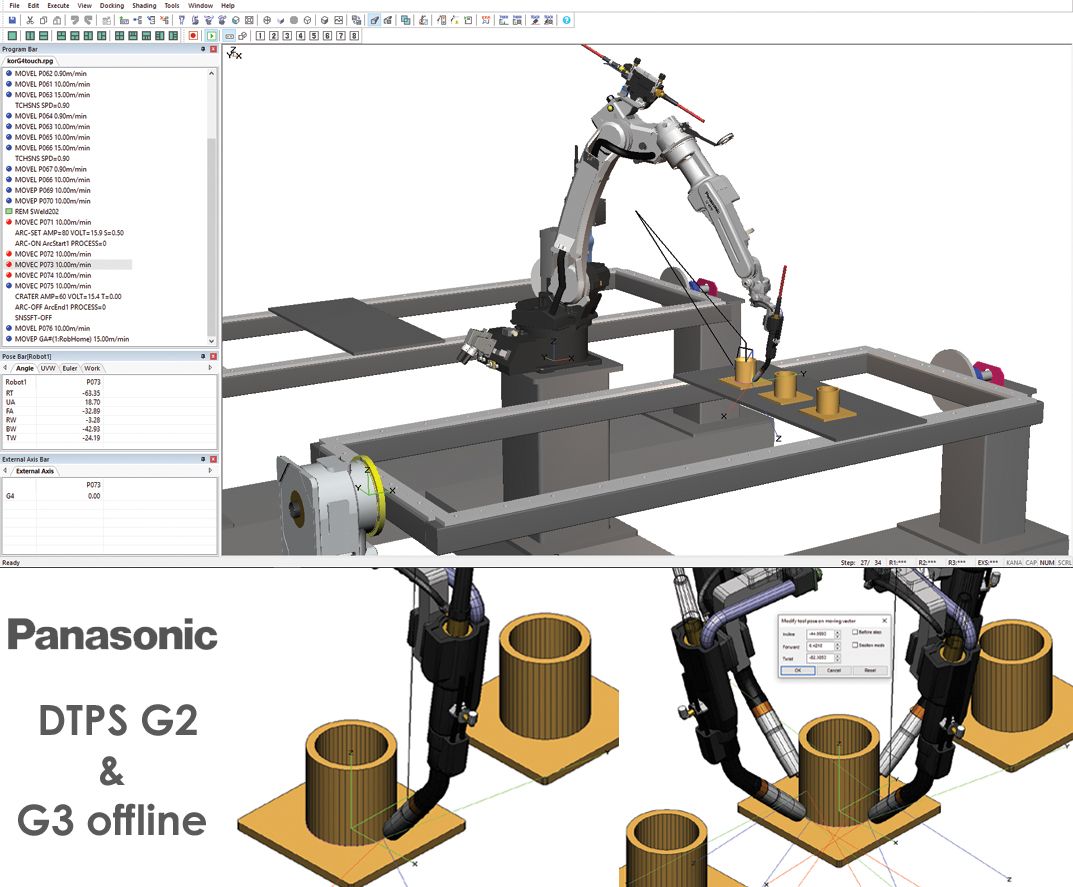Viewport: 1073px width, 887px height.
Task: Click Reset in Modify tool pose dialog
Action: [869, 671]
